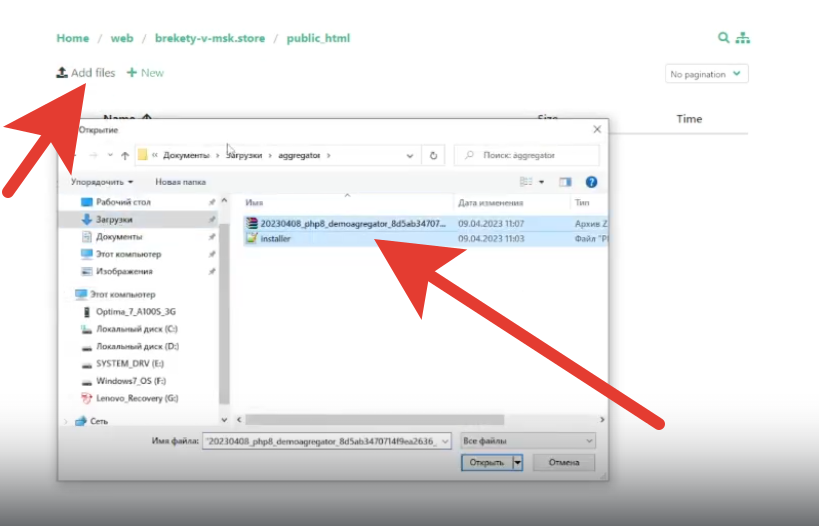The height and width of the screenshot is (526, 819).
Task: Click the refresh icon beside address bar
Action: pyautogui.click(x=433, y=155)
